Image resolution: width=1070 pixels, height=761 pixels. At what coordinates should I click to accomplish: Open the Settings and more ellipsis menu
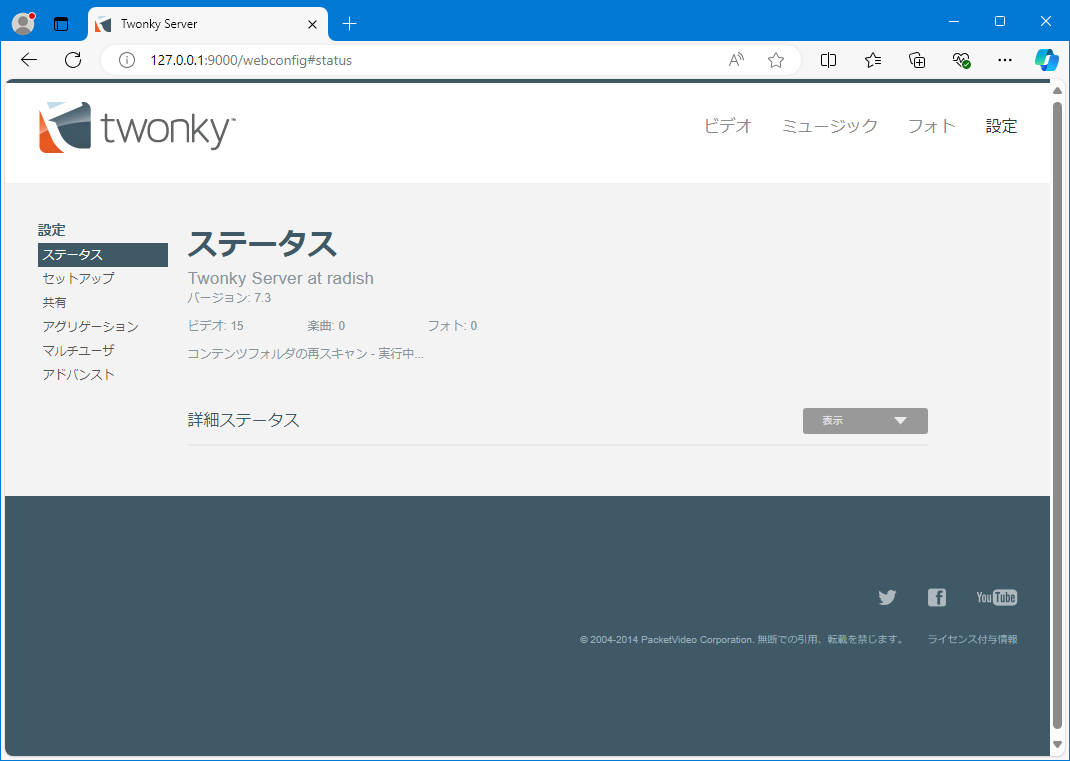1004,60
